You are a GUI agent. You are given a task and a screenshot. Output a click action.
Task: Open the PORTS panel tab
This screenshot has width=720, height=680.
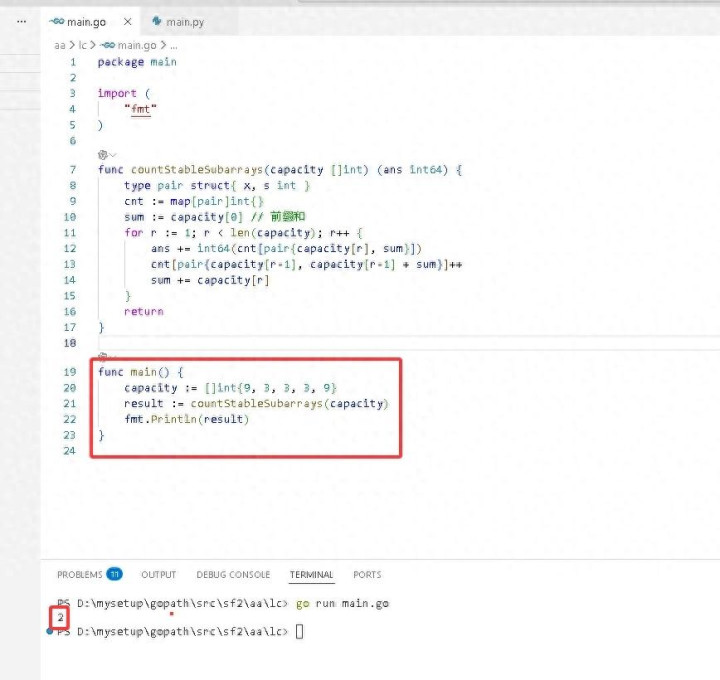point(367,574)
